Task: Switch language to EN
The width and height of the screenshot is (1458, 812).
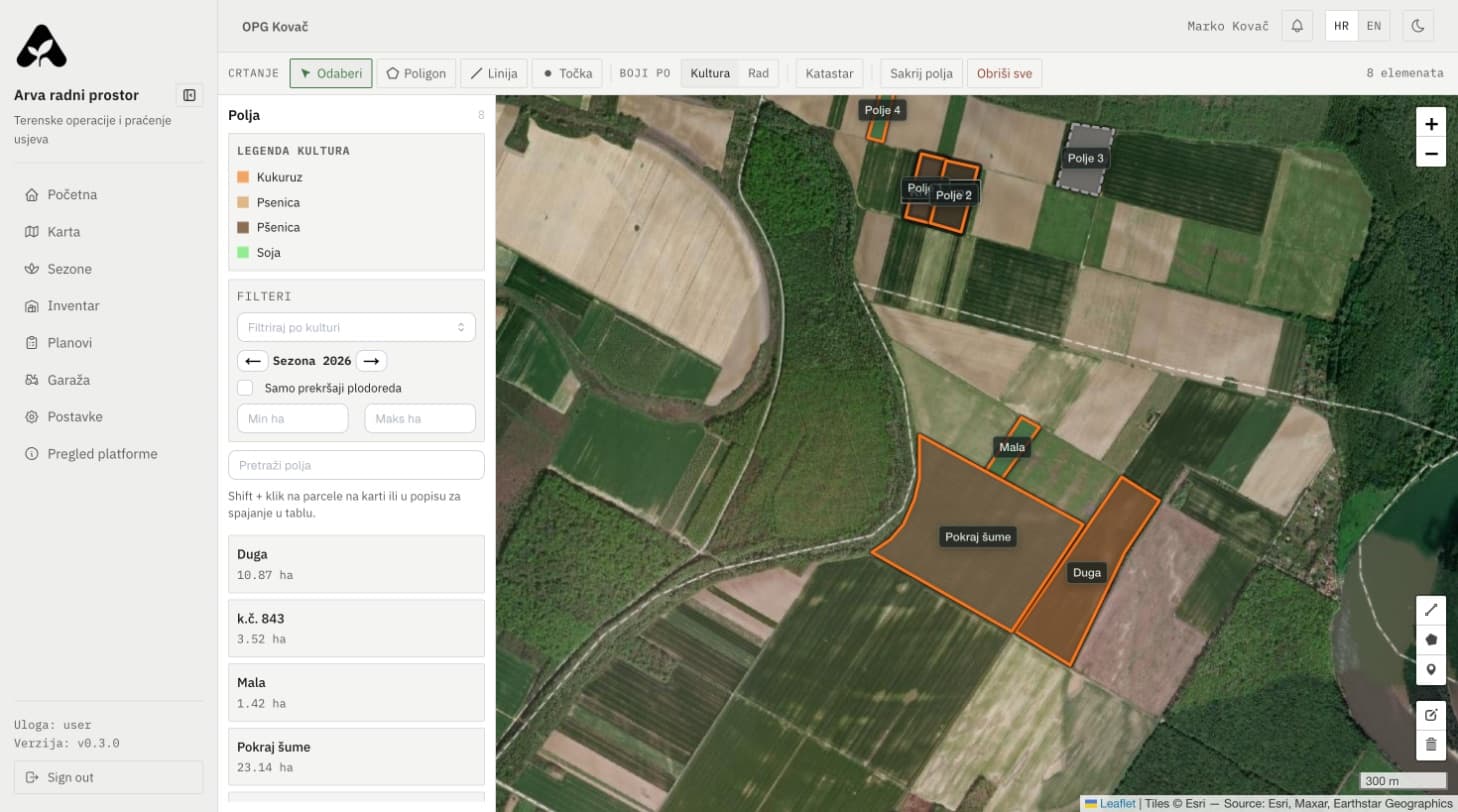Action: (x=1374, y=26)
